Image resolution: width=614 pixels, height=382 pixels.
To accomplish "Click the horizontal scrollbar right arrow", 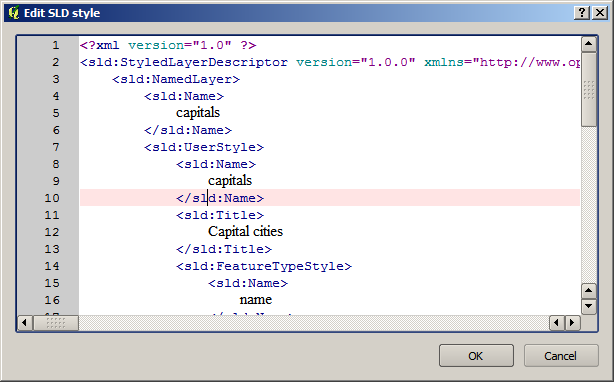I will 572,323.
